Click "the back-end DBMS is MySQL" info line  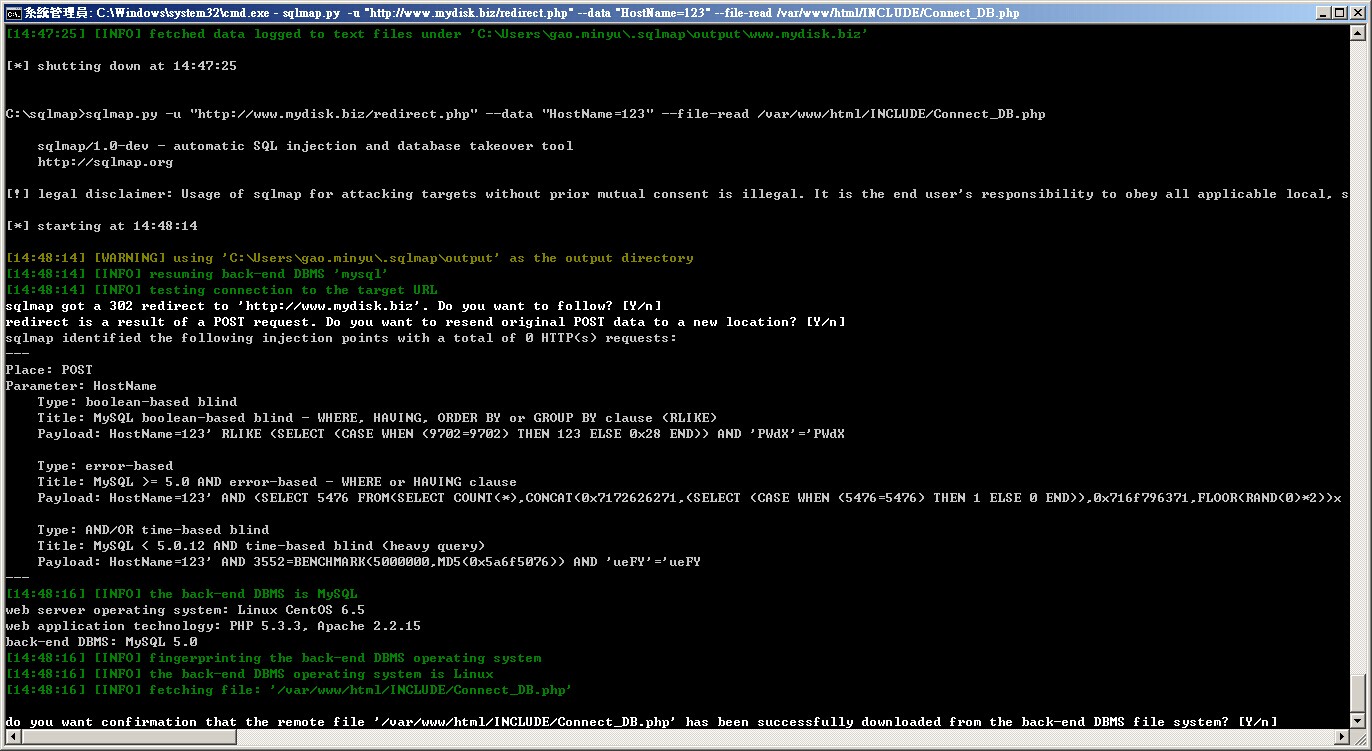click(181, 594)
